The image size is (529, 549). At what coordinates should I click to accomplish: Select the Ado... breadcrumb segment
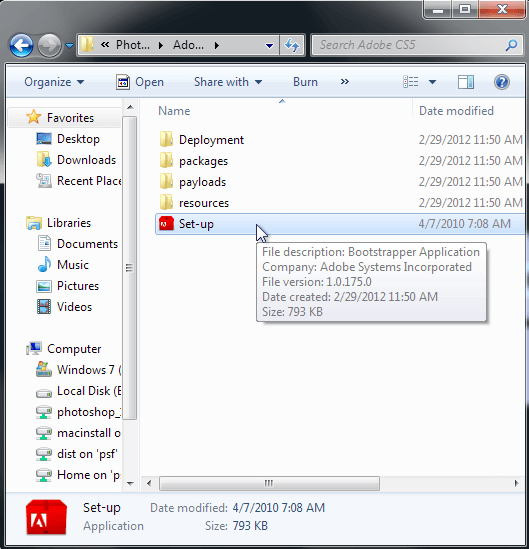coord(188,45)
